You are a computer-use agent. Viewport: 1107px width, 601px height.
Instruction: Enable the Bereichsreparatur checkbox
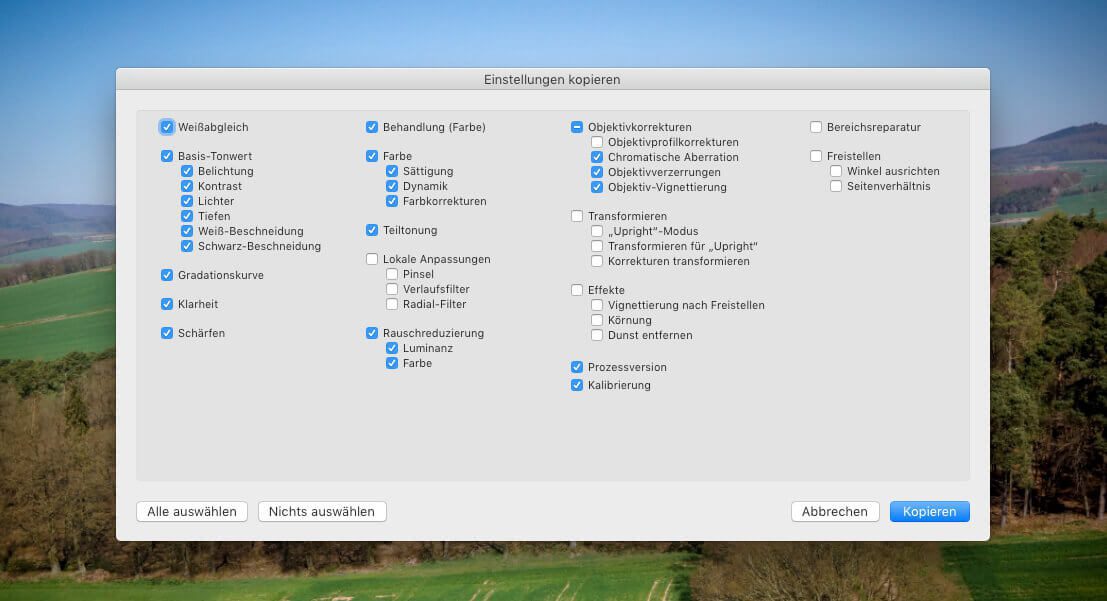(x=816, y=127)
